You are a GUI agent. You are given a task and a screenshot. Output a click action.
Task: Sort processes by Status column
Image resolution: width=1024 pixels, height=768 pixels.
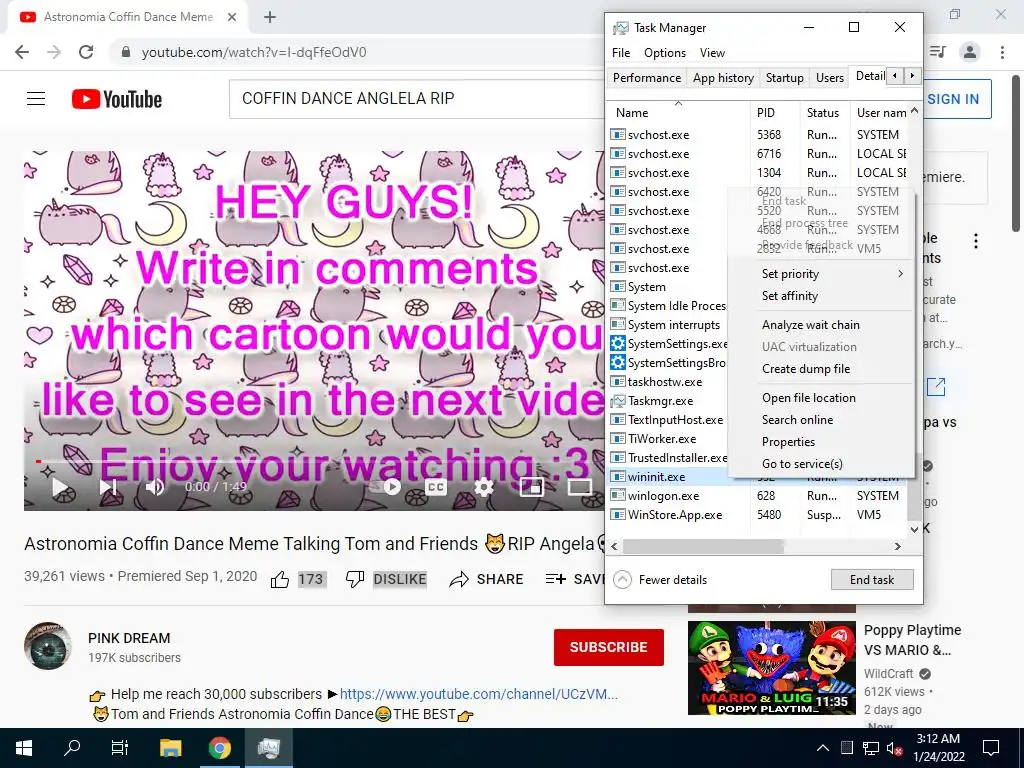pyautogui.click(x=825, y=112)
